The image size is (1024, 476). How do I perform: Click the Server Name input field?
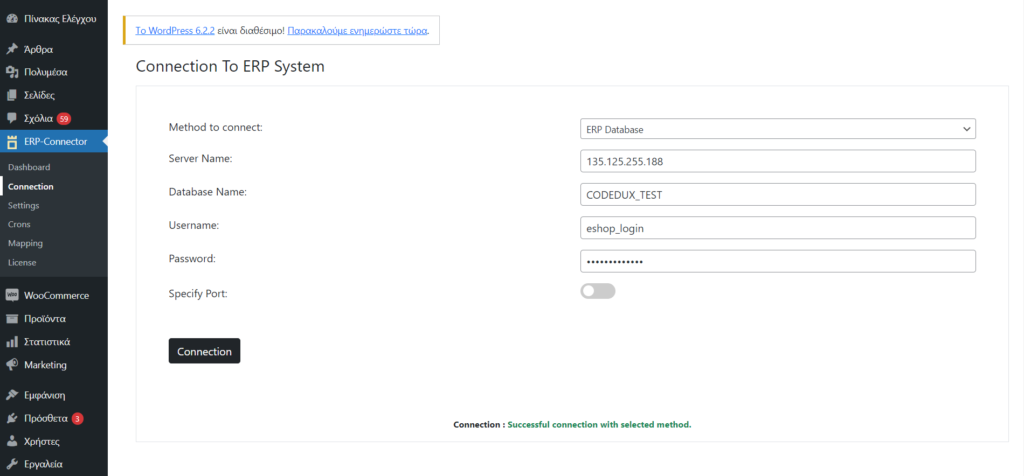pos(777,162)
